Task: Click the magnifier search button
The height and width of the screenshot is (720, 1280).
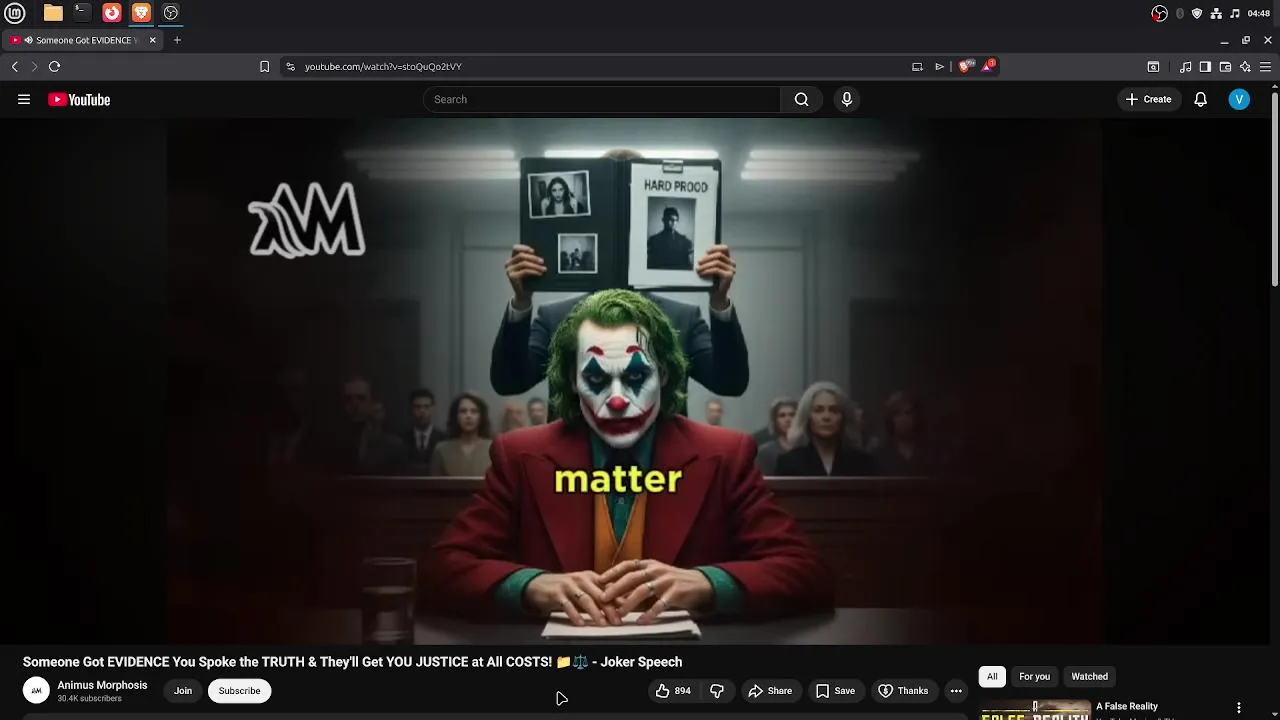Action: [801, 99]
